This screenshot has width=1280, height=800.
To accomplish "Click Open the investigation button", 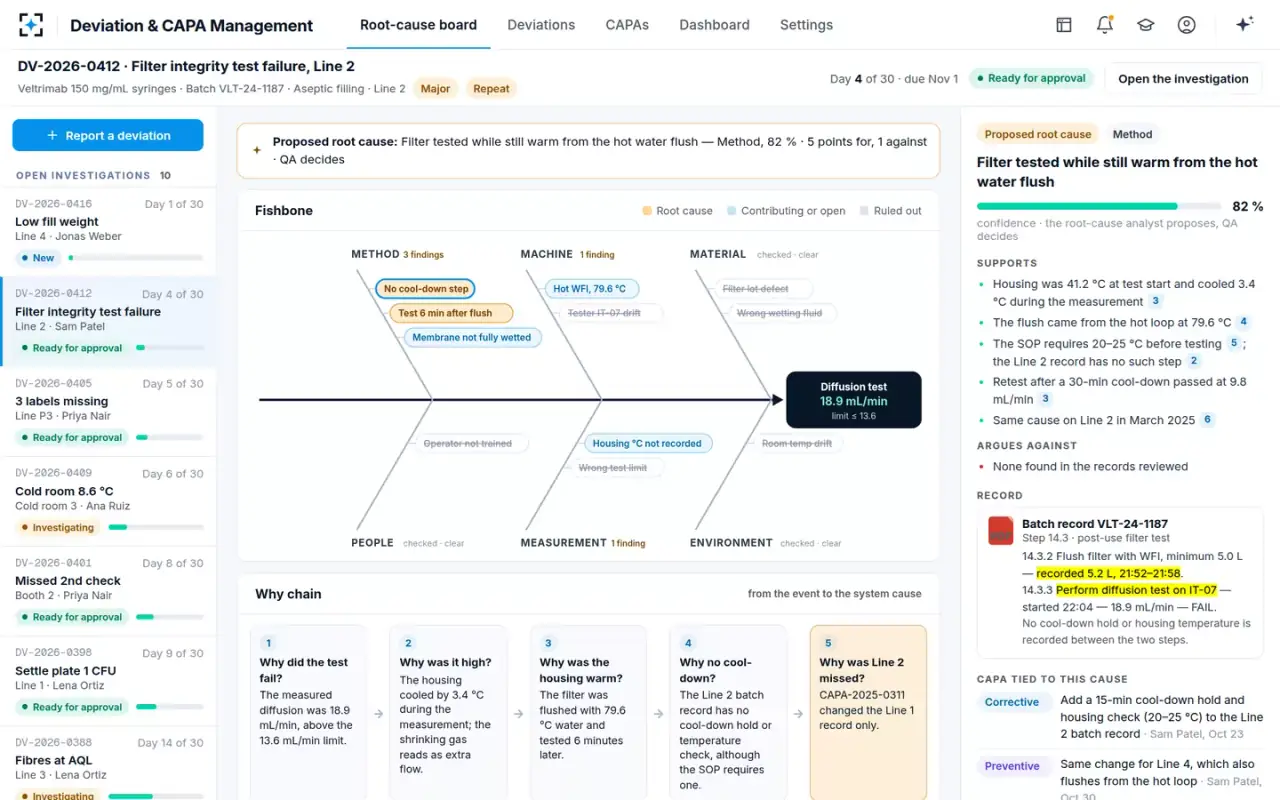I will (1183, 79).
